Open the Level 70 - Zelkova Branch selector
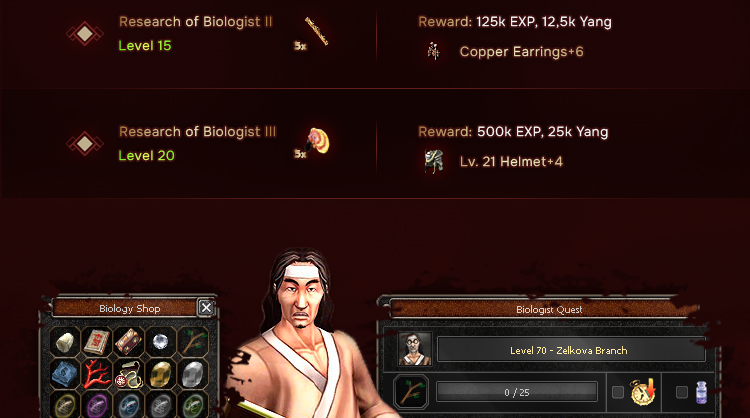The image size is (750, 418). point(571,350)
